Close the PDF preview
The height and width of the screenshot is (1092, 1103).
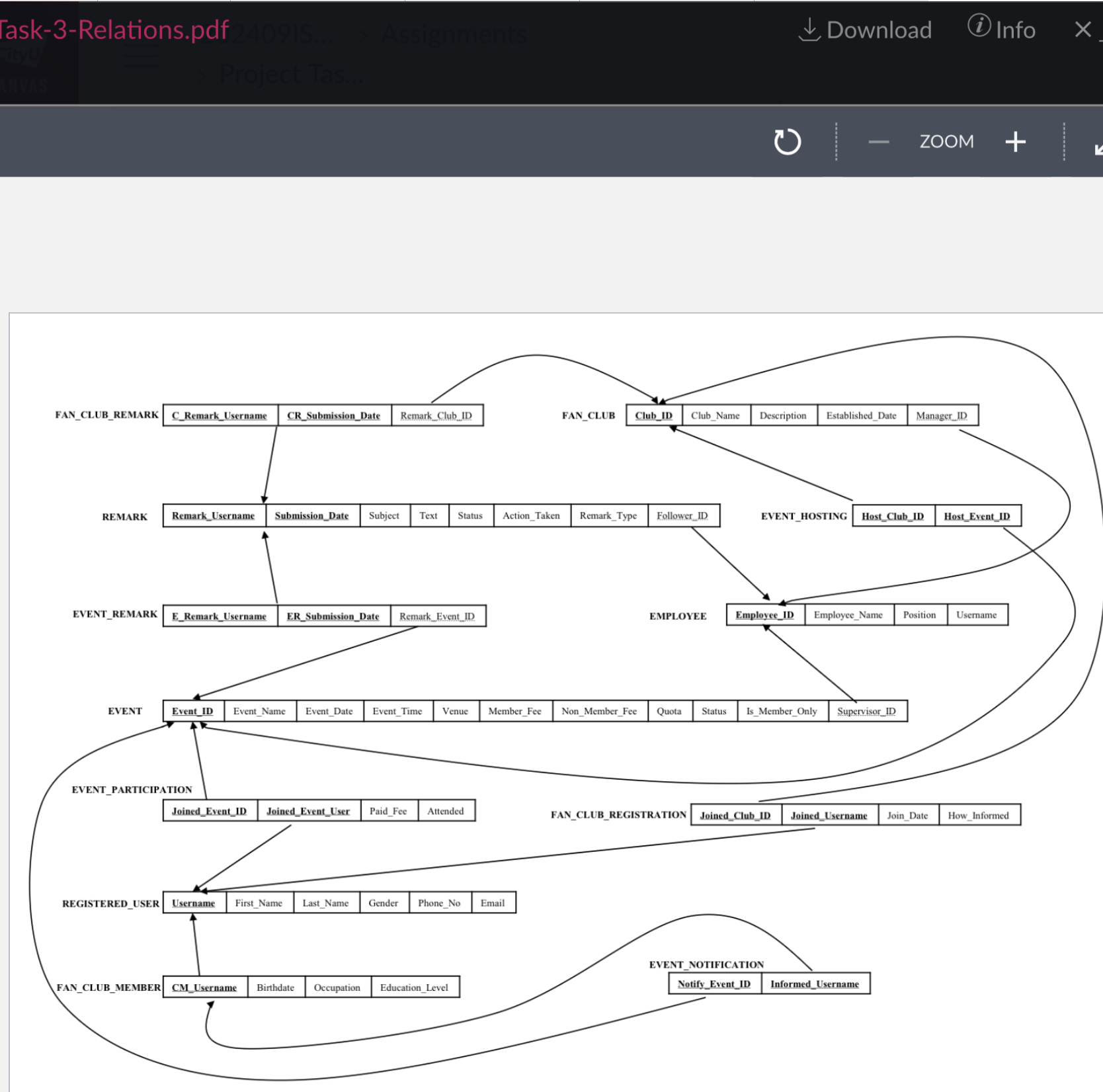pos(1083,29)
